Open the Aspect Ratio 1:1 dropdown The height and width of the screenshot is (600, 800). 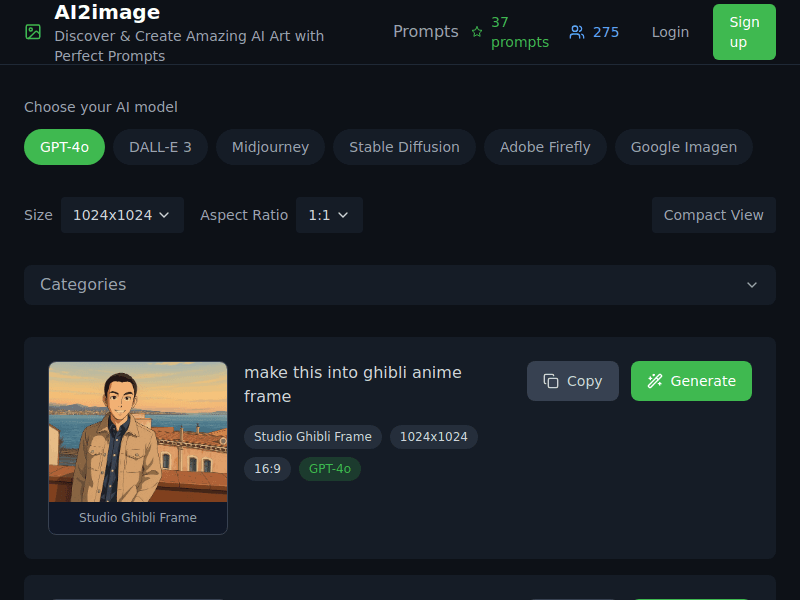pyautogui.click(x=329, y=215)
